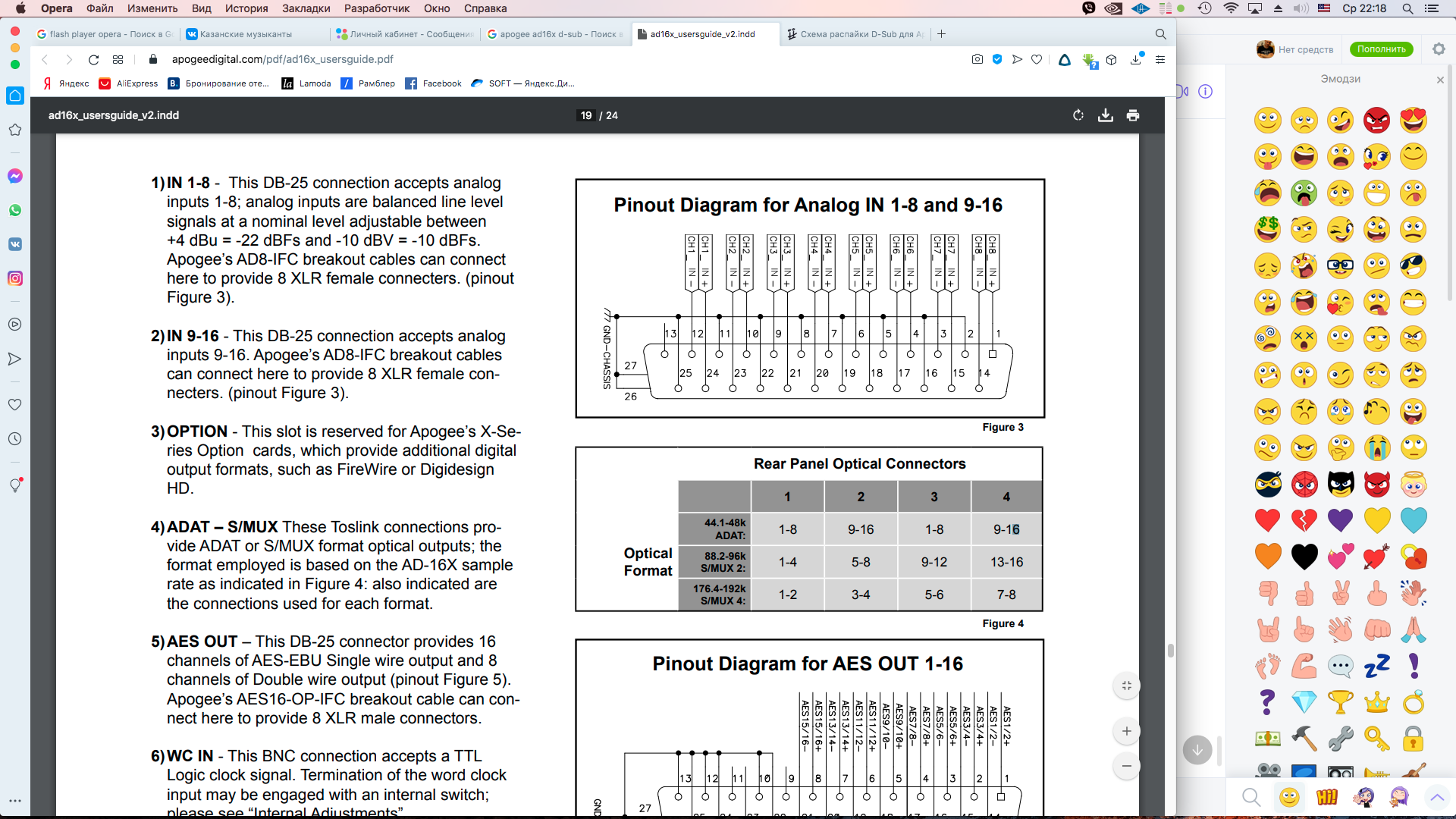Open the История menu
This screenshot has width=1456, height=819.
click(246, 8)
